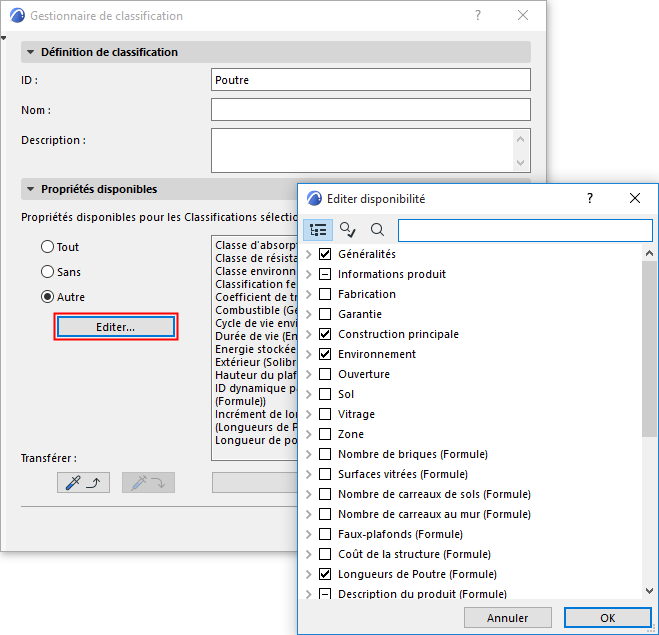The height and width of the screenshot is (635, 659).
Task: Check Nombre de briques (Formule)
Action: tap(325, 454)
